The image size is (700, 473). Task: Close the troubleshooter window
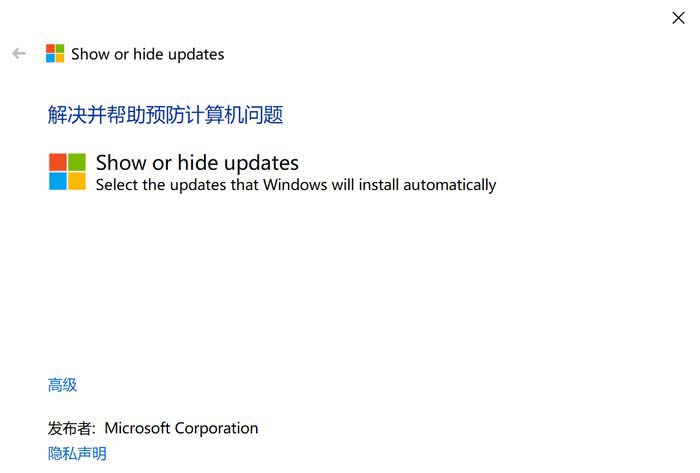point(678,17)
